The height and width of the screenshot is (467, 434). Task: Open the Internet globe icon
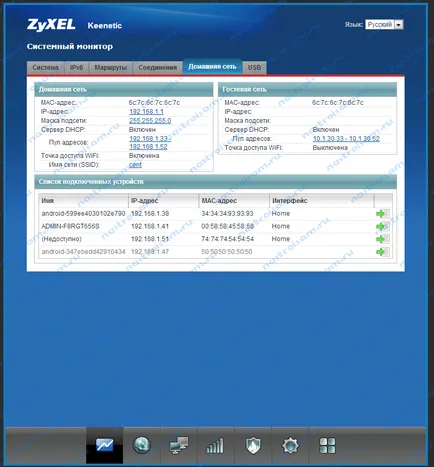pos(142,445)
